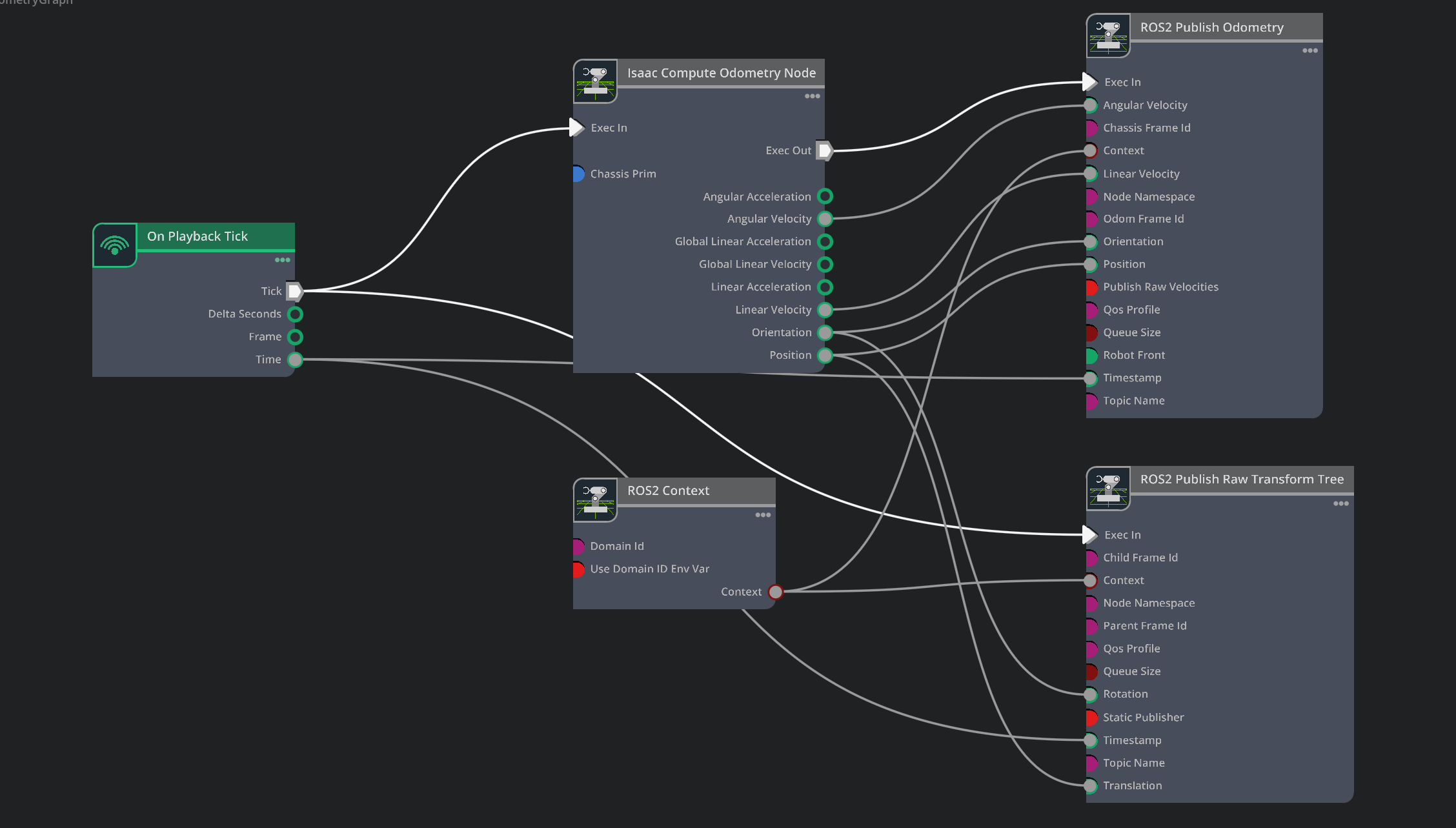Viewport: 1456px width, 828px height.
Task: Click the Delta Seconds output pin
Action: click(295, 314)
